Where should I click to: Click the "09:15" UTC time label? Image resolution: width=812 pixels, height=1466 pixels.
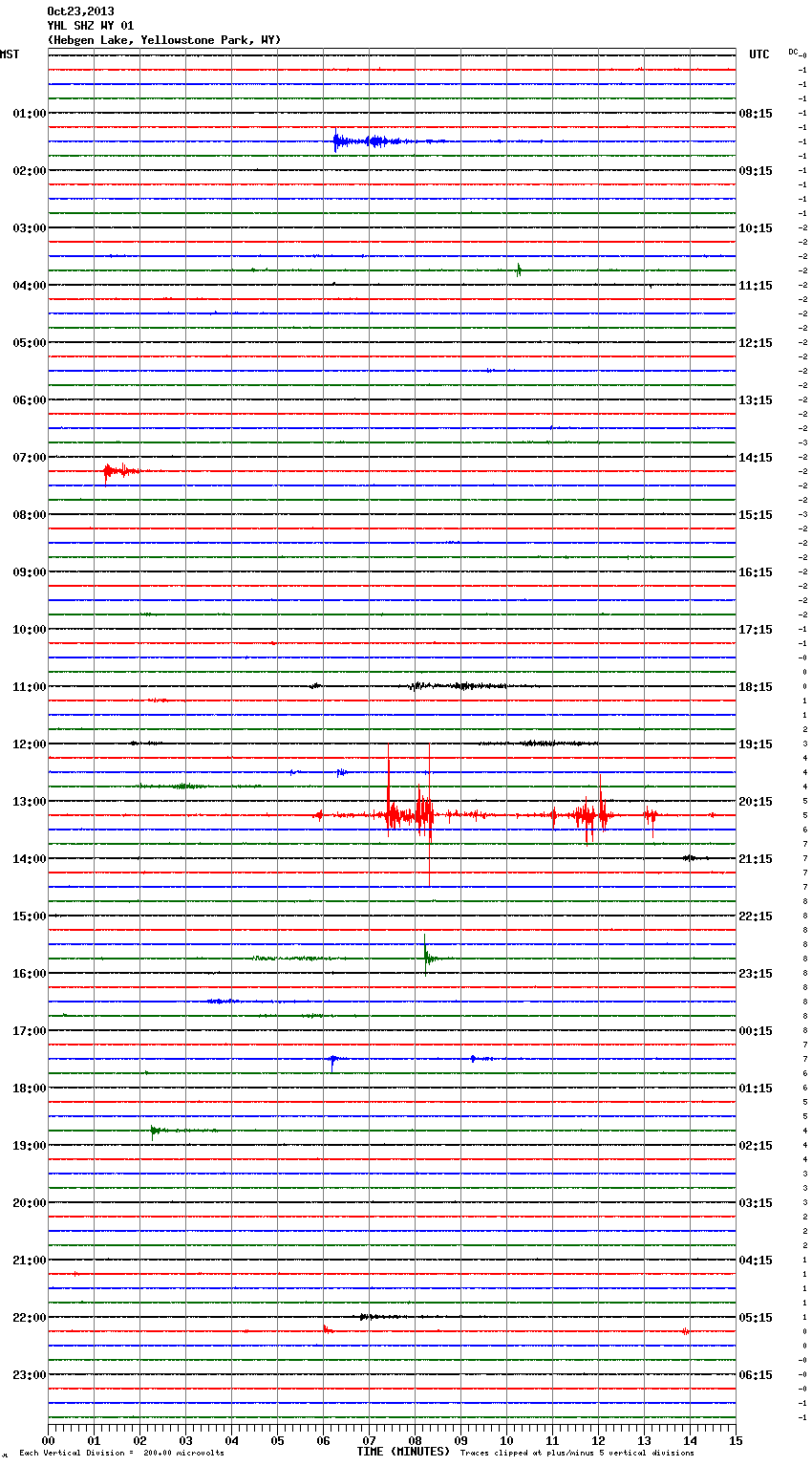[x=756, y=171]
